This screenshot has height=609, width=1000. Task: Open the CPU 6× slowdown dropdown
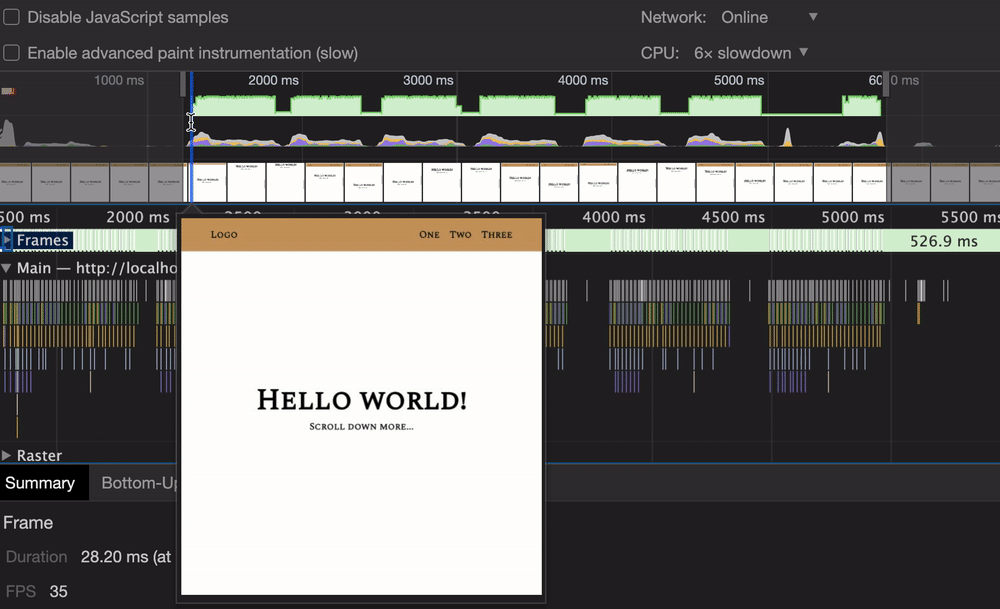pyautogui.click(x=750, y=53)
